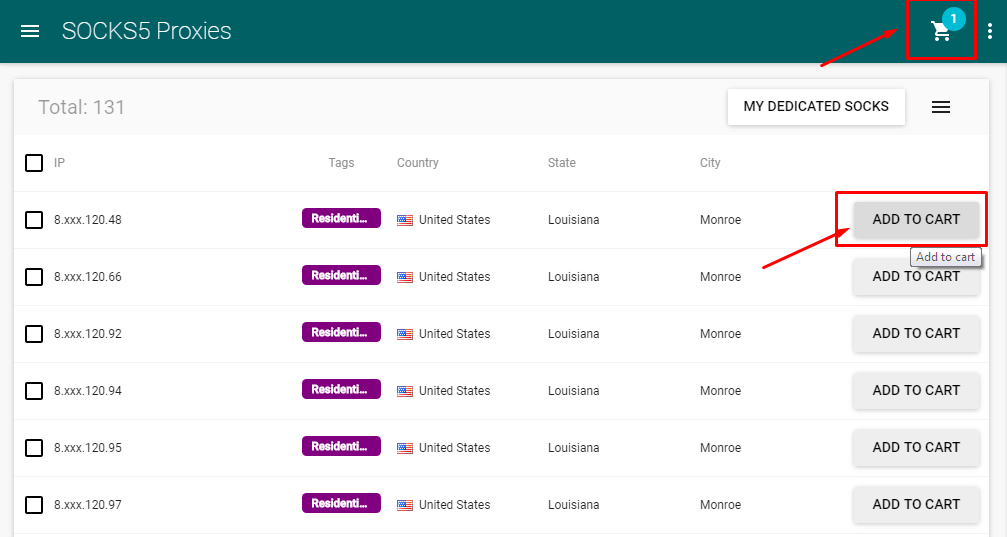Open the hamburger navigation menu
Image resolution: width=1007 pixels, height=537 pixels.
point(30,31)
